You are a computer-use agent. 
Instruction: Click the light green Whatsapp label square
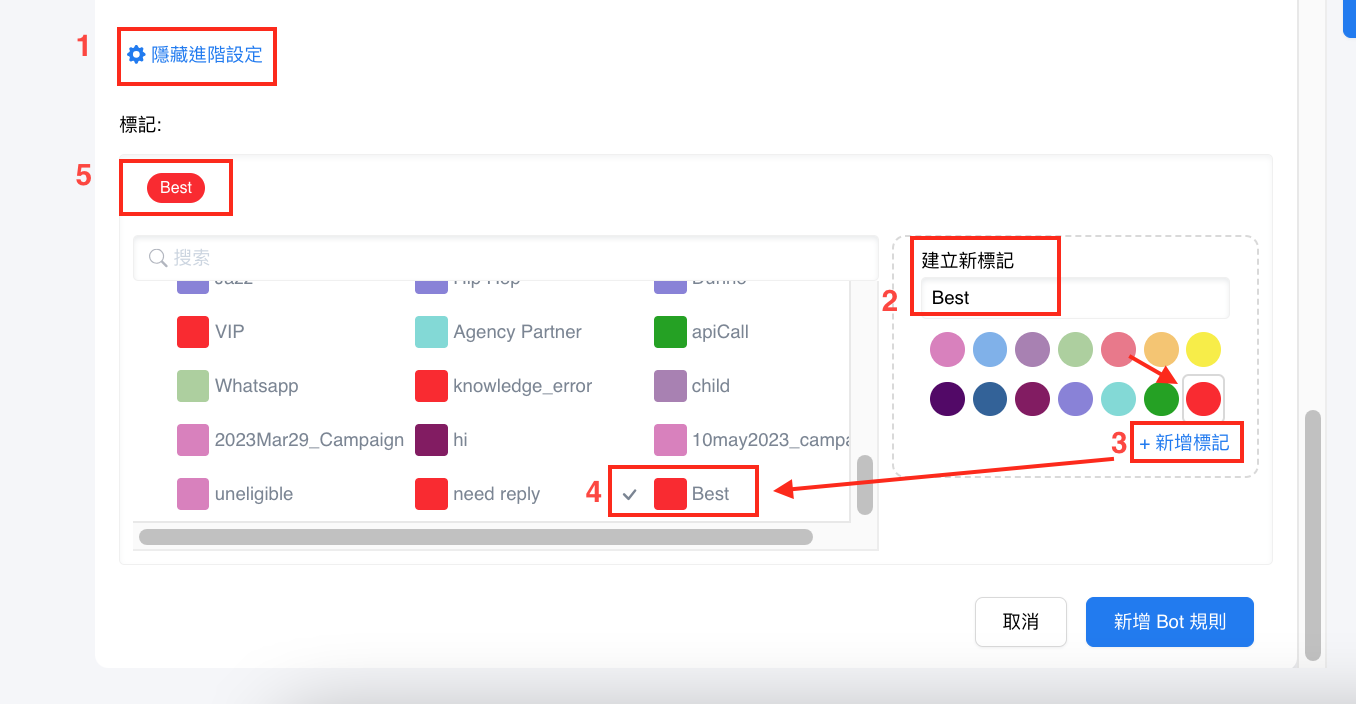193,386
